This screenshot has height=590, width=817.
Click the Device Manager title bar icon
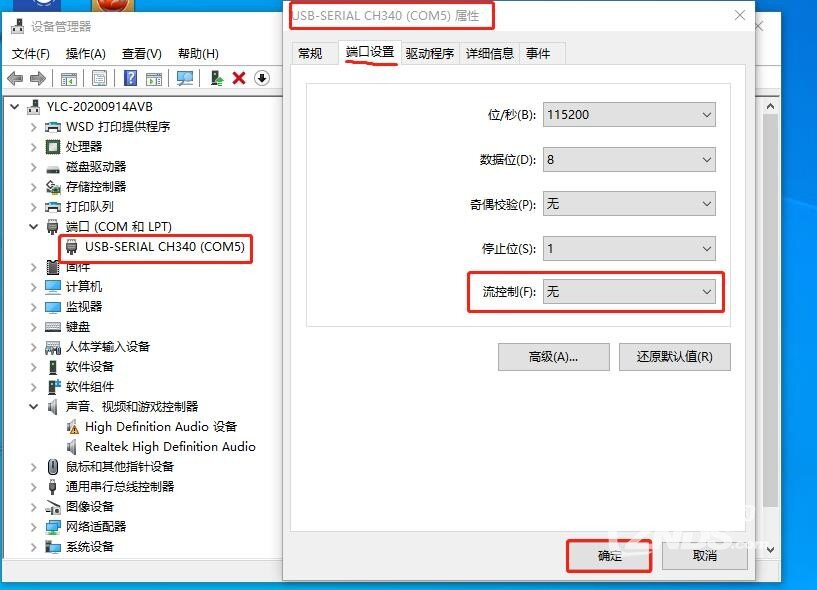pos(18,26)
